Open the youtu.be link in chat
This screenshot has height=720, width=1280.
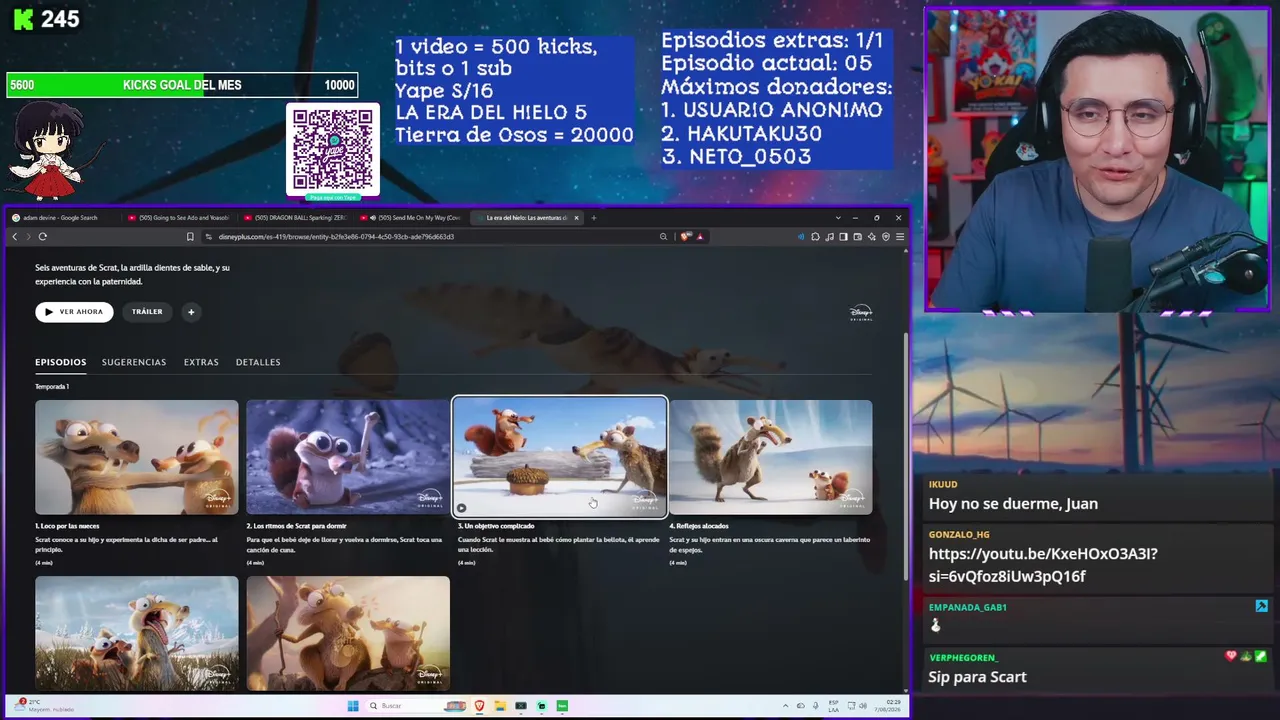click(x=1043, y=565)
